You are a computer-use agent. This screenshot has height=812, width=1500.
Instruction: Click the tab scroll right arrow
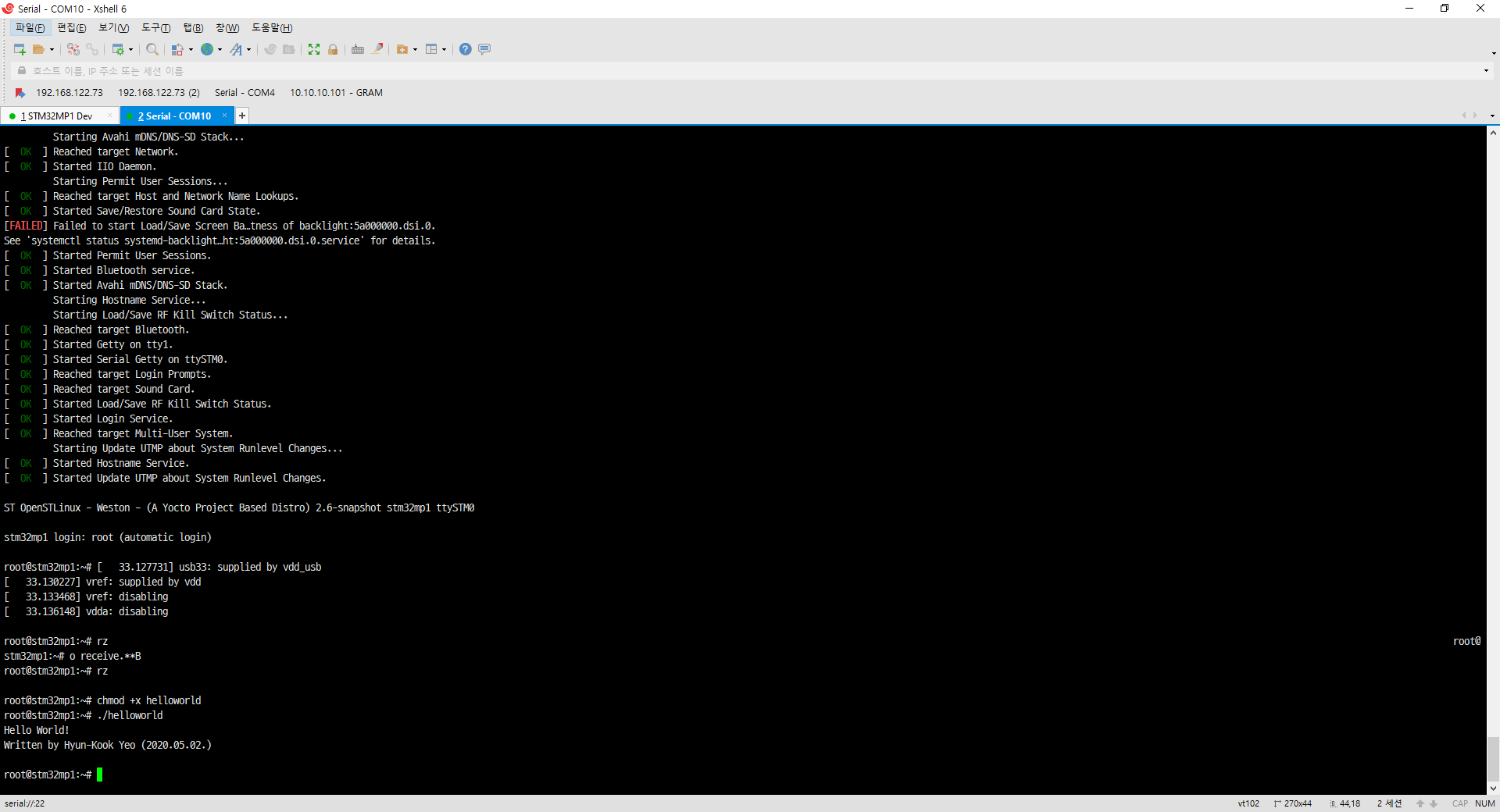point(1475,116)
